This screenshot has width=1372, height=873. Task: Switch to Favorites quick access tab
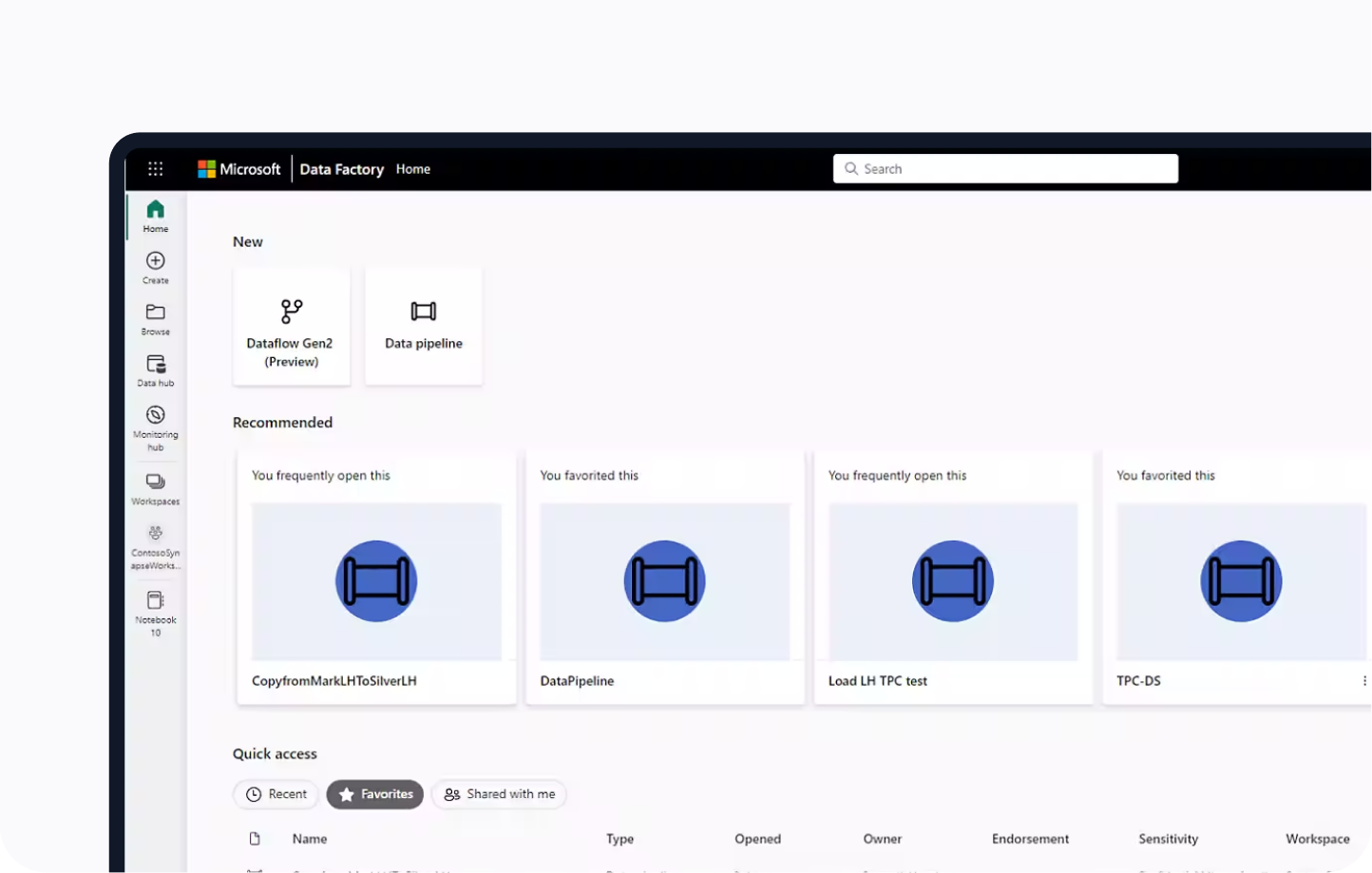[x=375, y=794]
